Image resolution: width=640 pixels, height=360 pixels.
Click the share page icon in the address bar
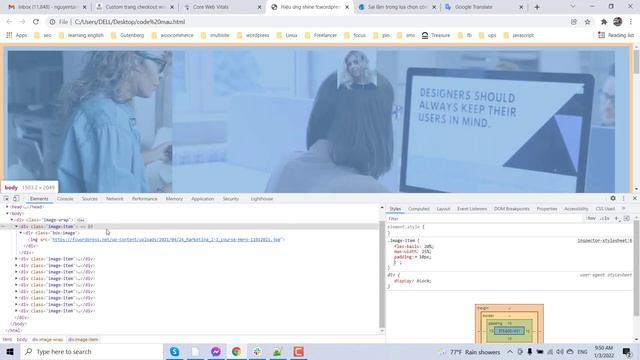(574, 22)
